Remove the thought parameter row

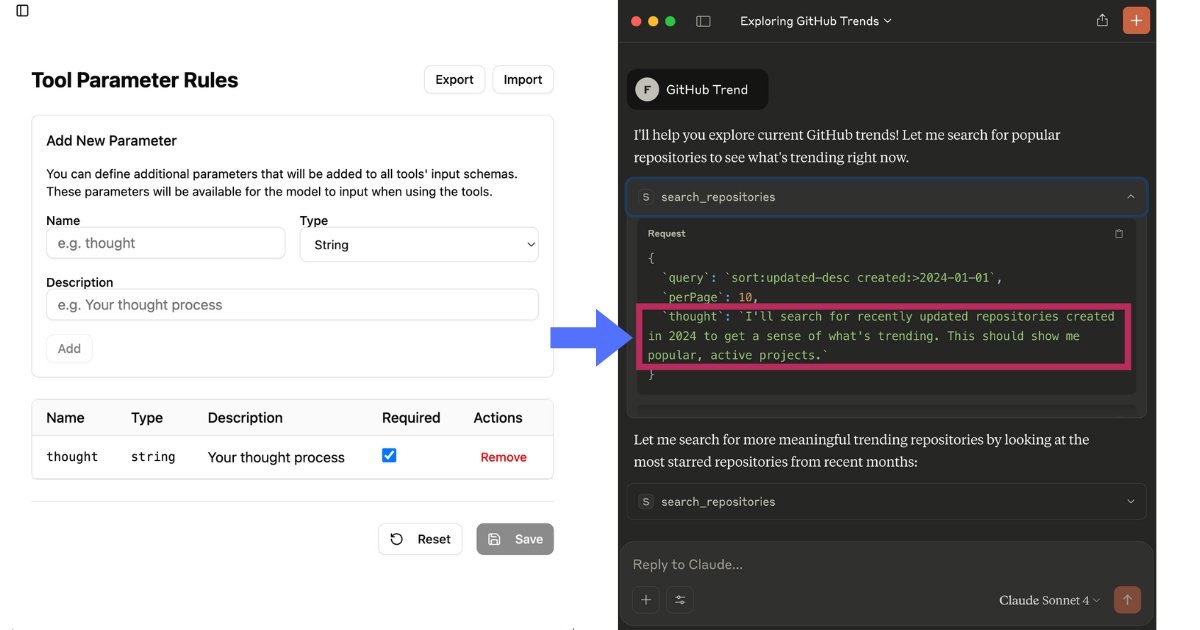point(503,457)
